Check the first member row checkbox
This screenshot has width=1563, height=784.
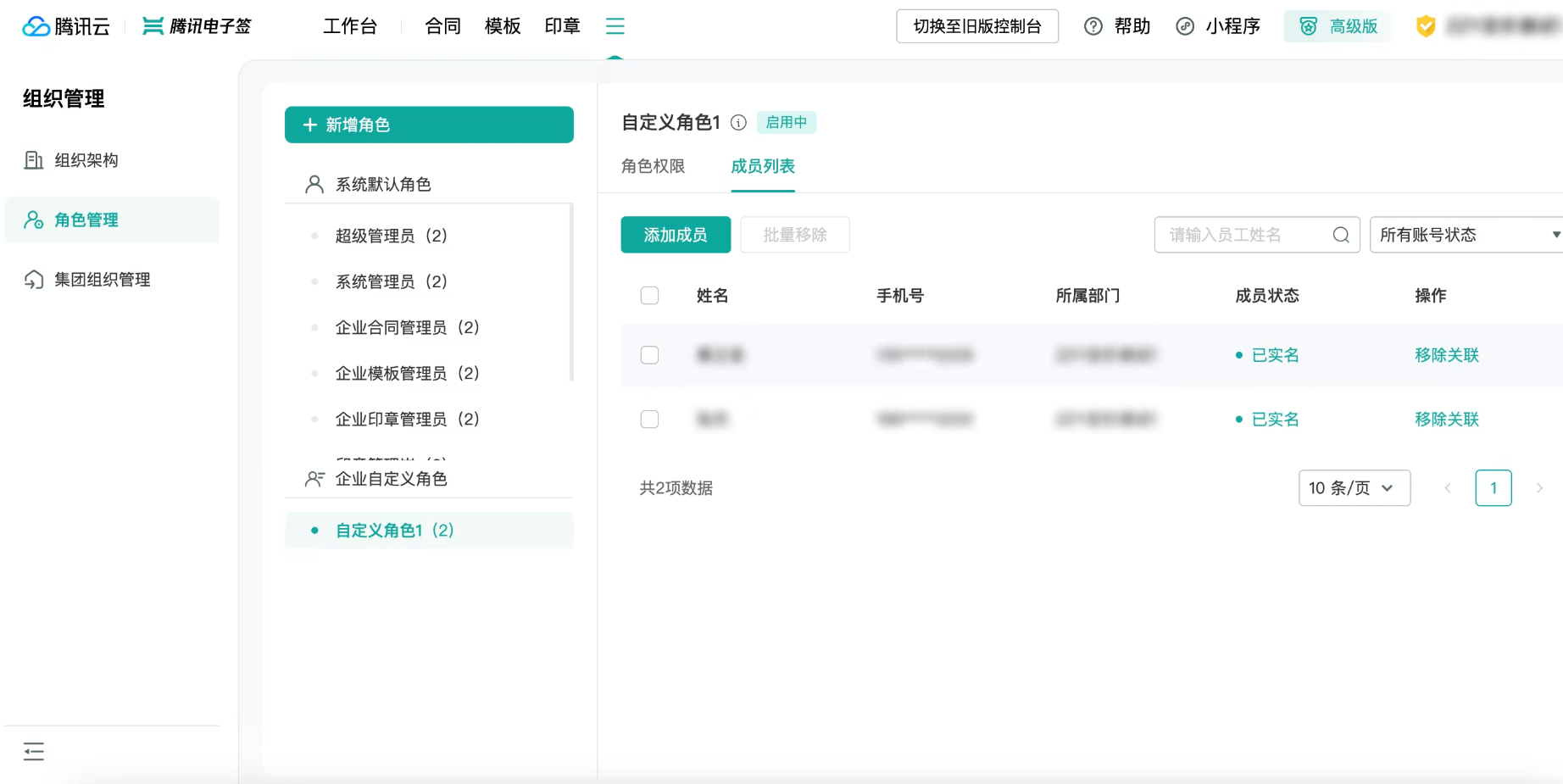[x=649, y=355]
